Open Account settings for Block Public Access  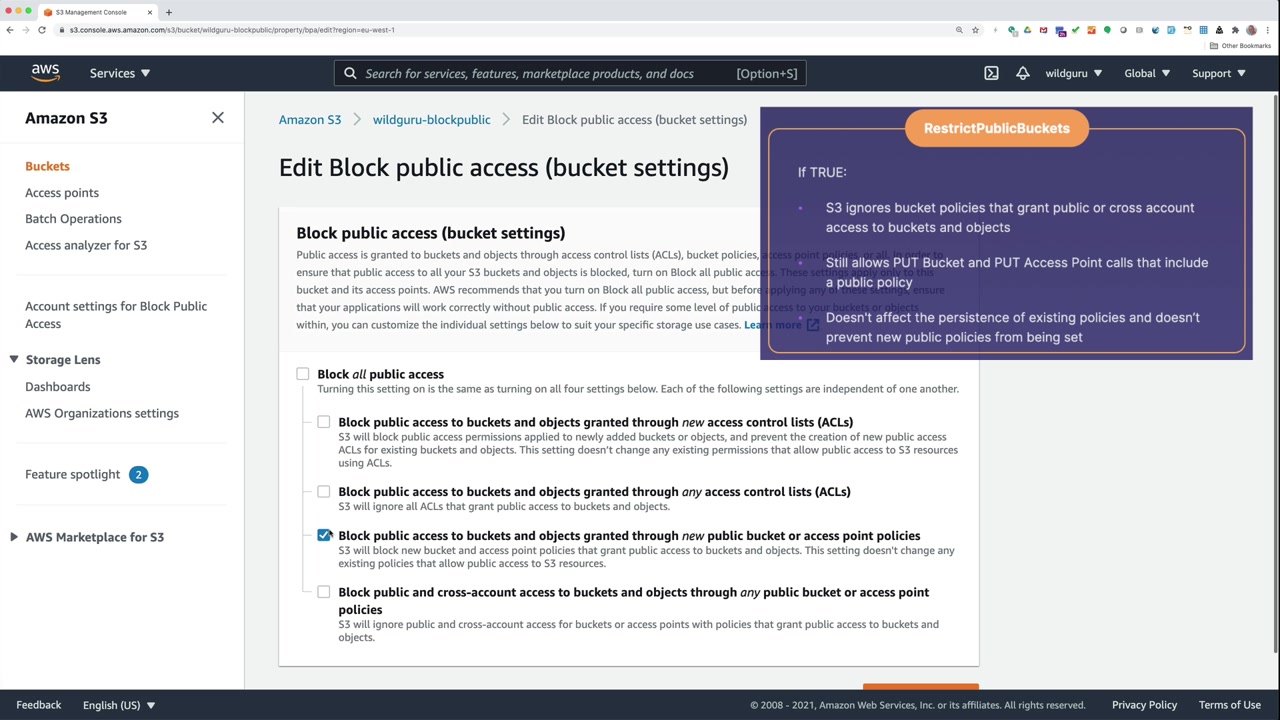tap(116, 315)
